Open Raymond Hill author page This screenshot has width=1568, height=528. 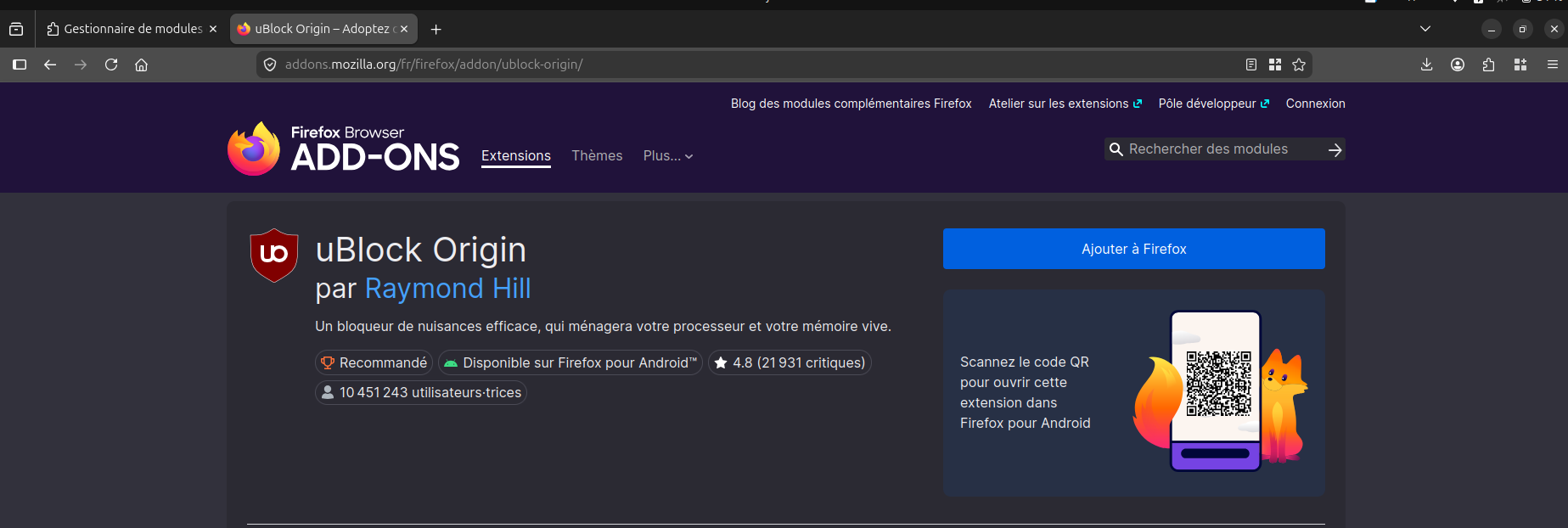[447, 289]
